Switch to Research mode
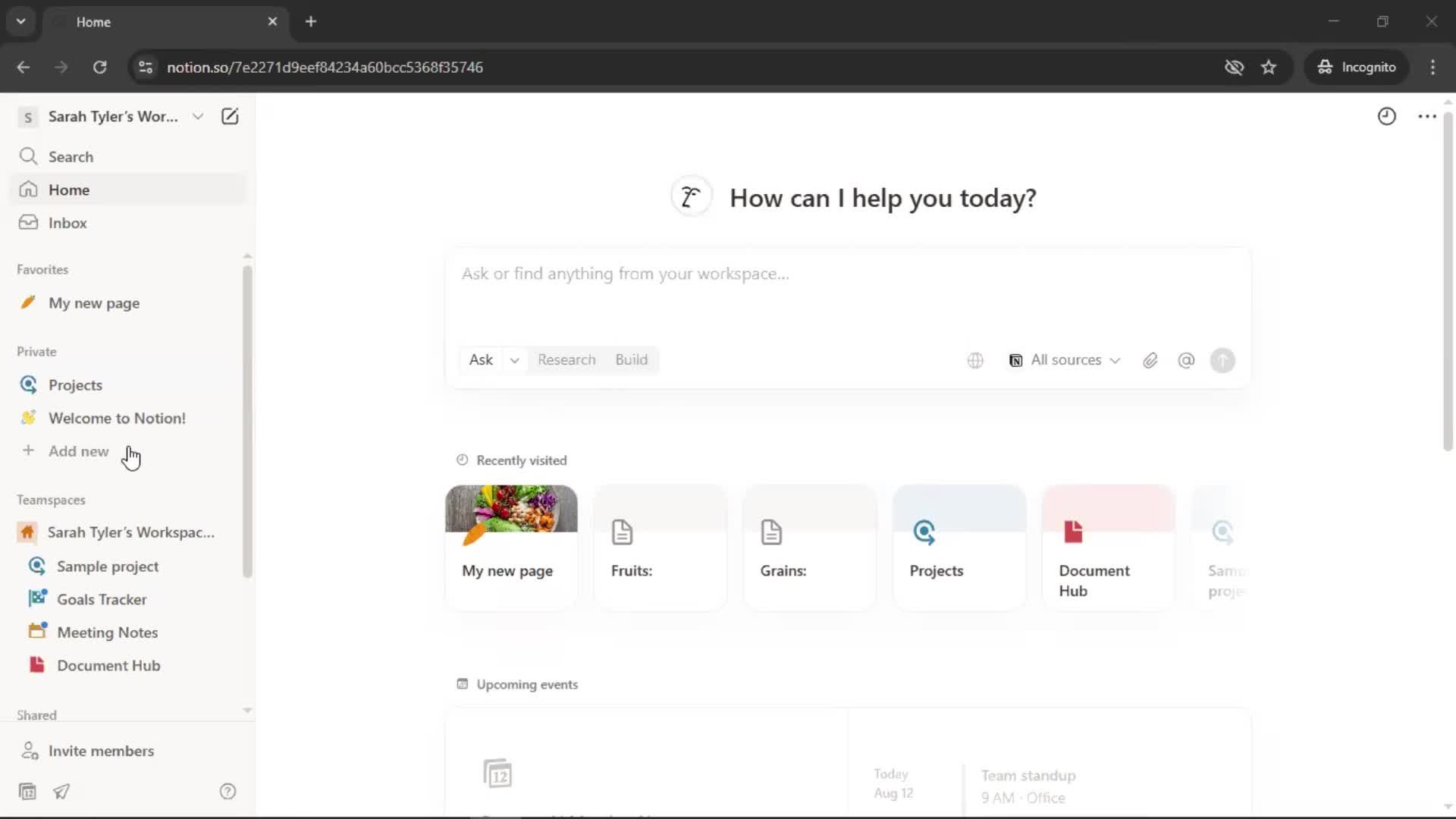 pyautogui.click(x=566, y=359)
